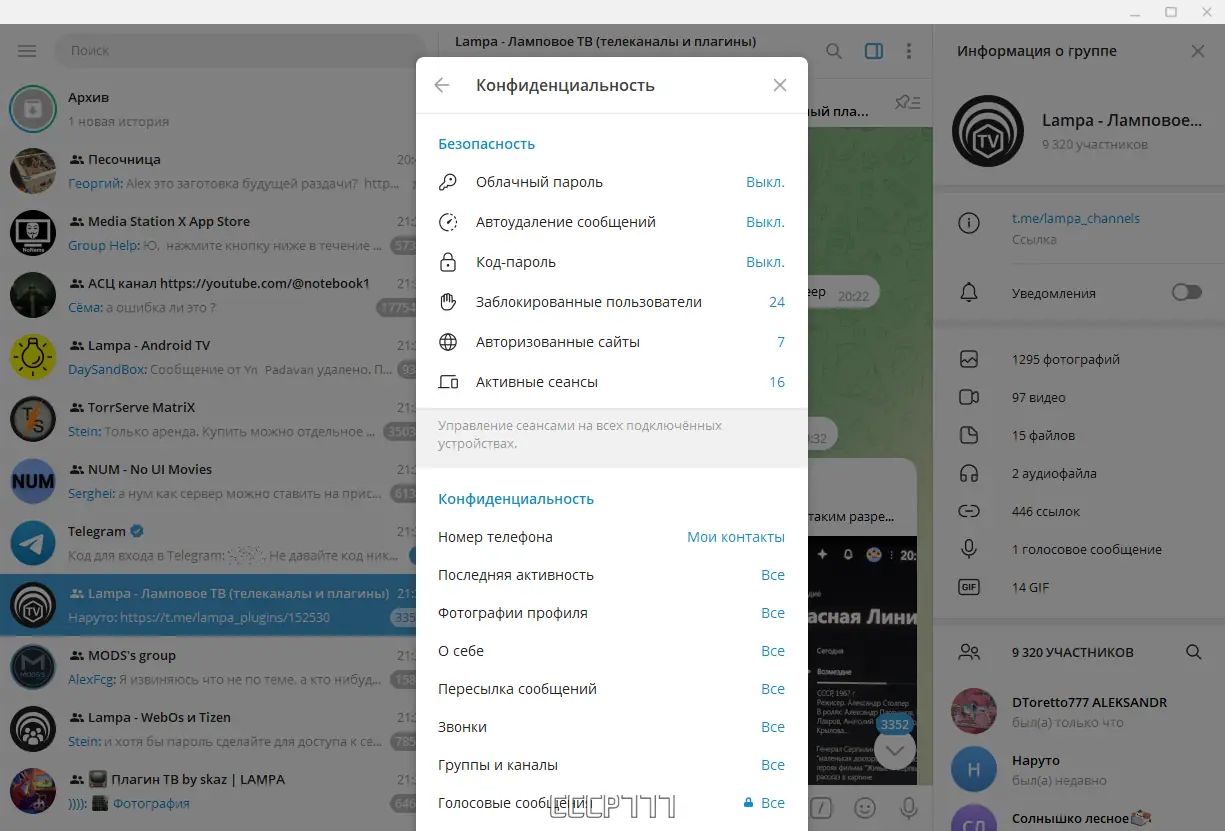Open Облачный пароль setting
The width and height of the screenshot is (1225, 831).
(611, 182)
